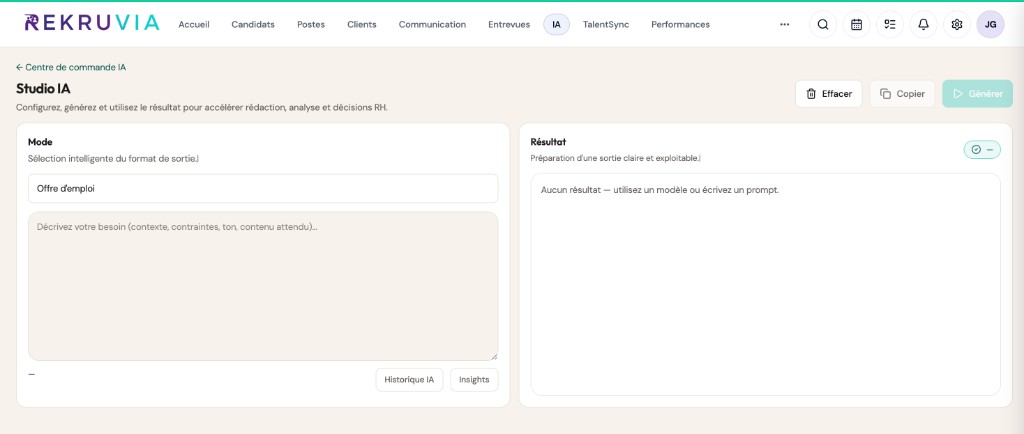
Task: Click the Générer button
Action: pos(978,94)
